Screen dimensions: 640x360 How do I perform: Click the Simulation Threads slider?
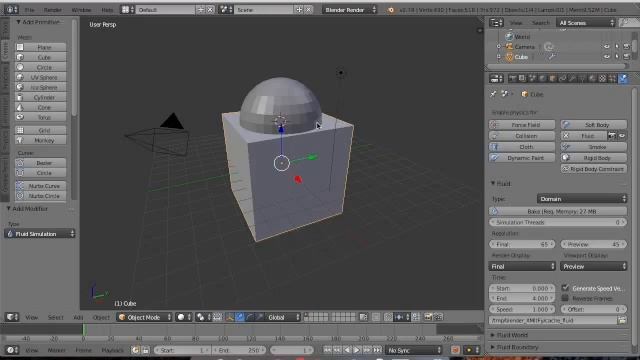(x=558, y=222)
